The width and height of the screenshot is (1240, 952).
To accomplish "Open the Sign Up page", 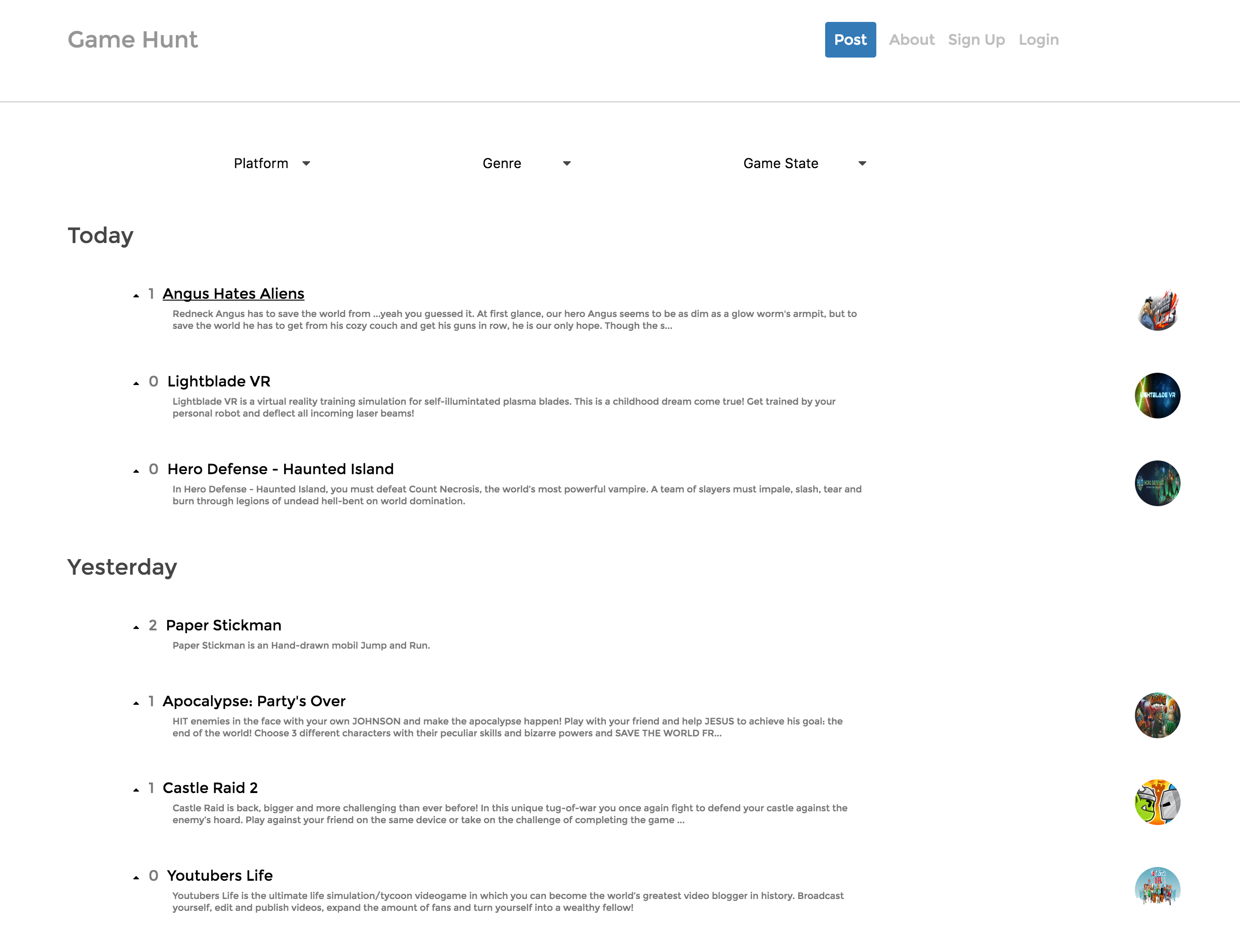I will (976, 40).
